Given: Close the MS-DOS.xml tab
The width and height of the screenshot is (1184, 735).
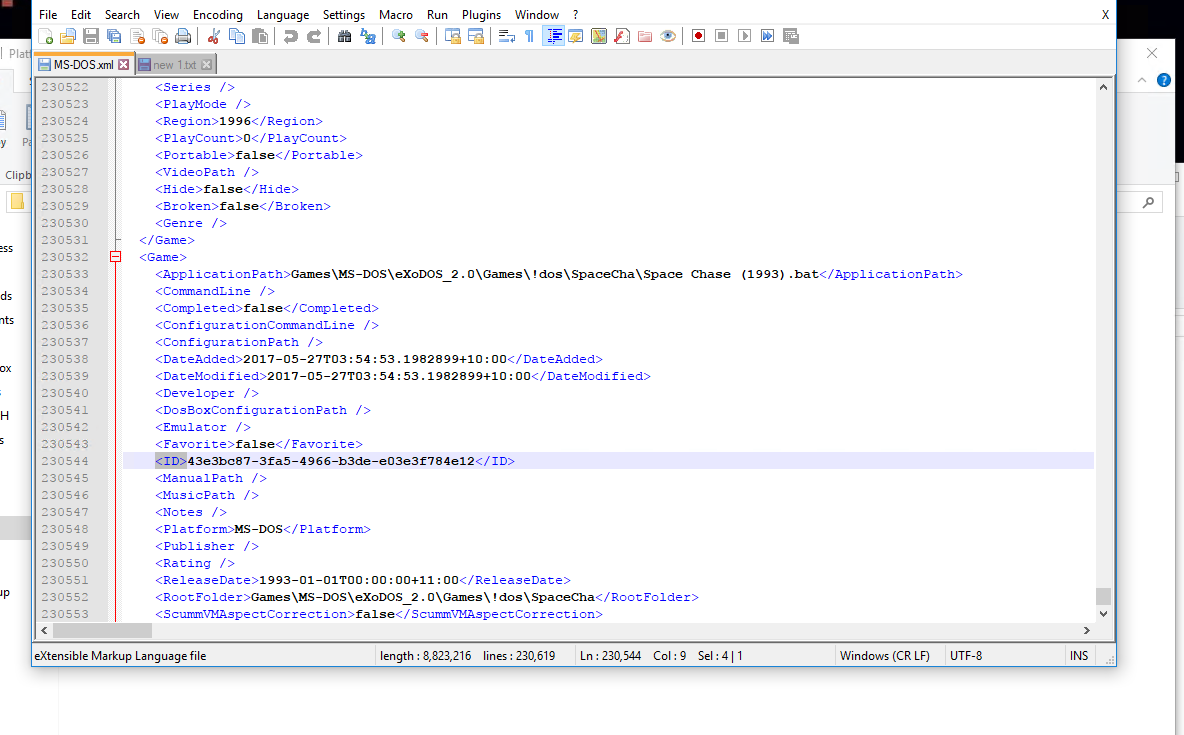Looking at the screenshot, I should coord(124,65).
